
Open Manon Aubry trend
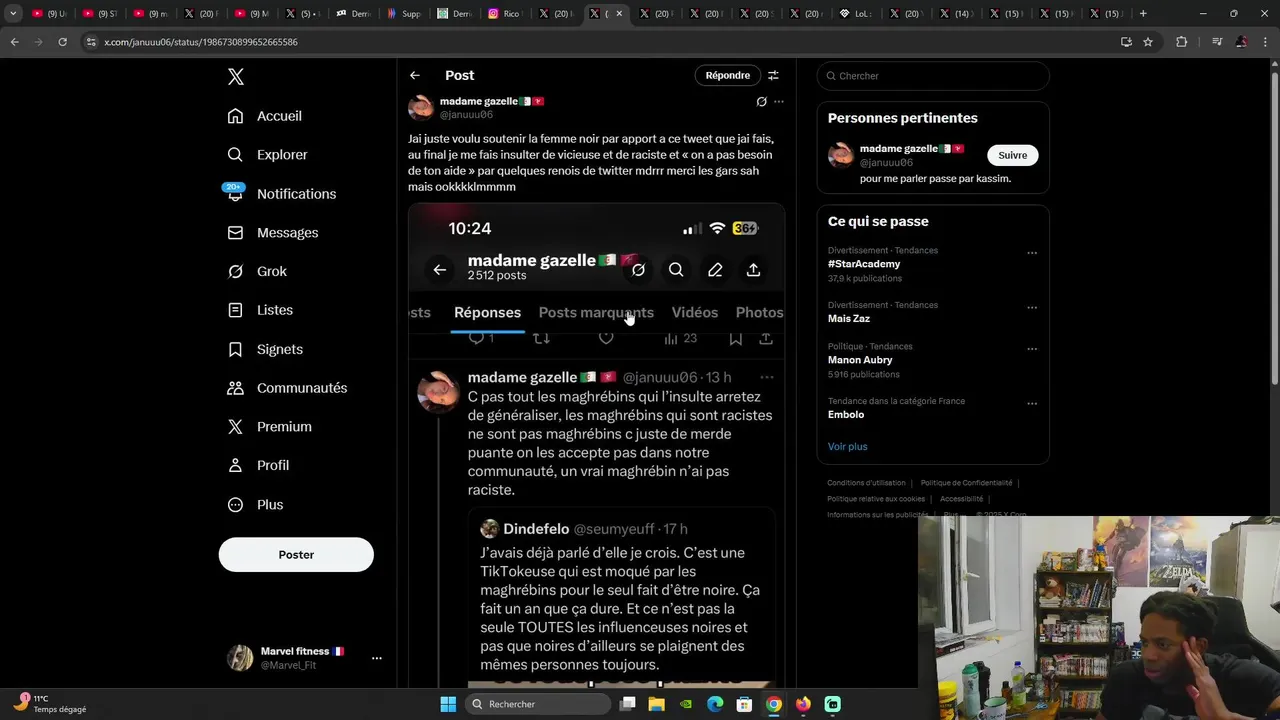coord(860,360)
